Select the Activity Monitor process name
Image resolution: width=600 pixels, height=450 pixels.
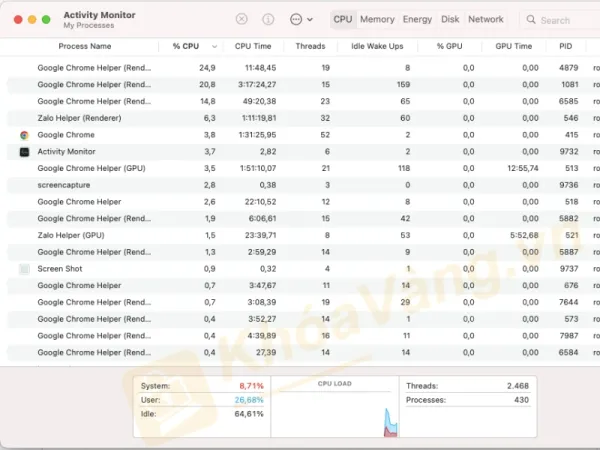coord(66,152)
